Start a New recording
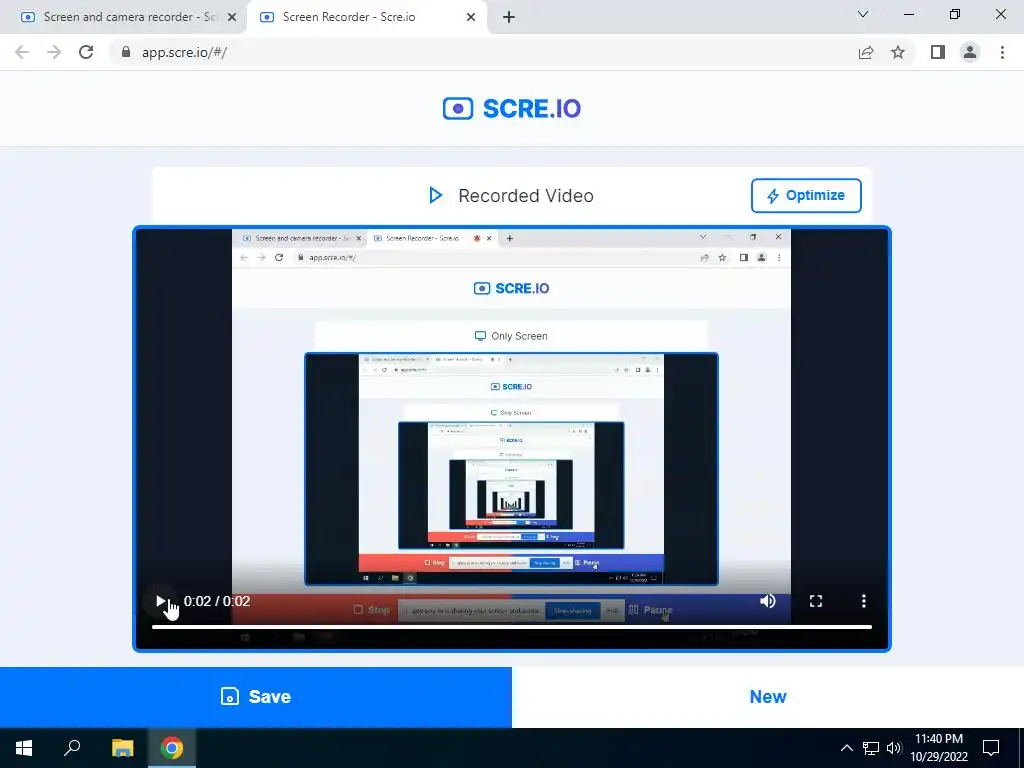1024x768 pixels. click(x=768, y=697)
